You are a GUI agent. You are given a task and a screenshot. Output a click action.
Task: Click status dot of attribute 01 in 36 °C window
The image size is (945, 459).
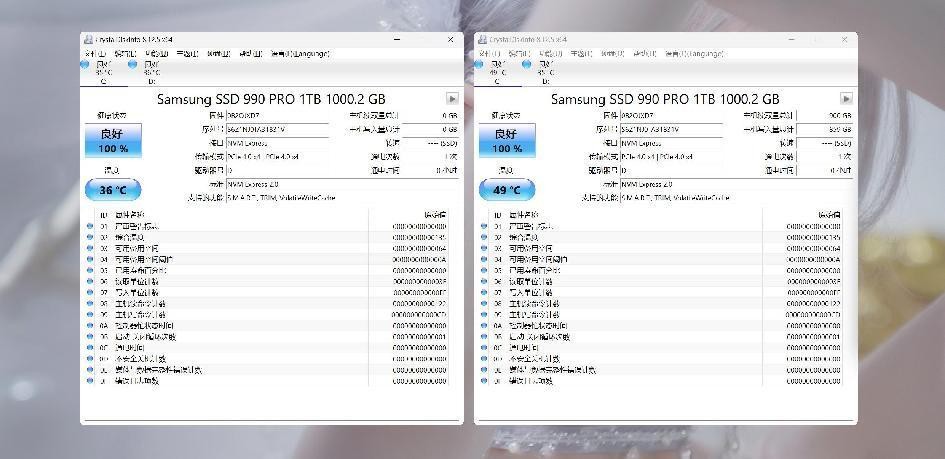point(90,226)
